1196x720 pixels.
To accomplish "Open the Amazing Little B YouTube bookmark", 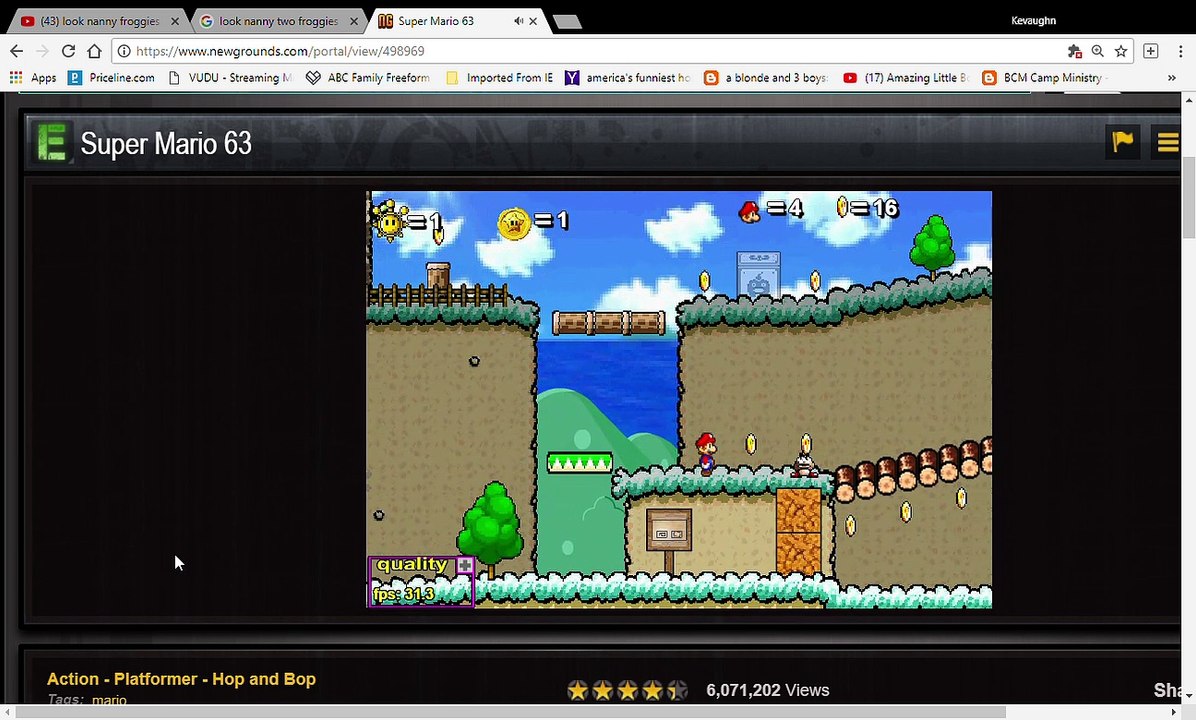I will pos(906,78).
